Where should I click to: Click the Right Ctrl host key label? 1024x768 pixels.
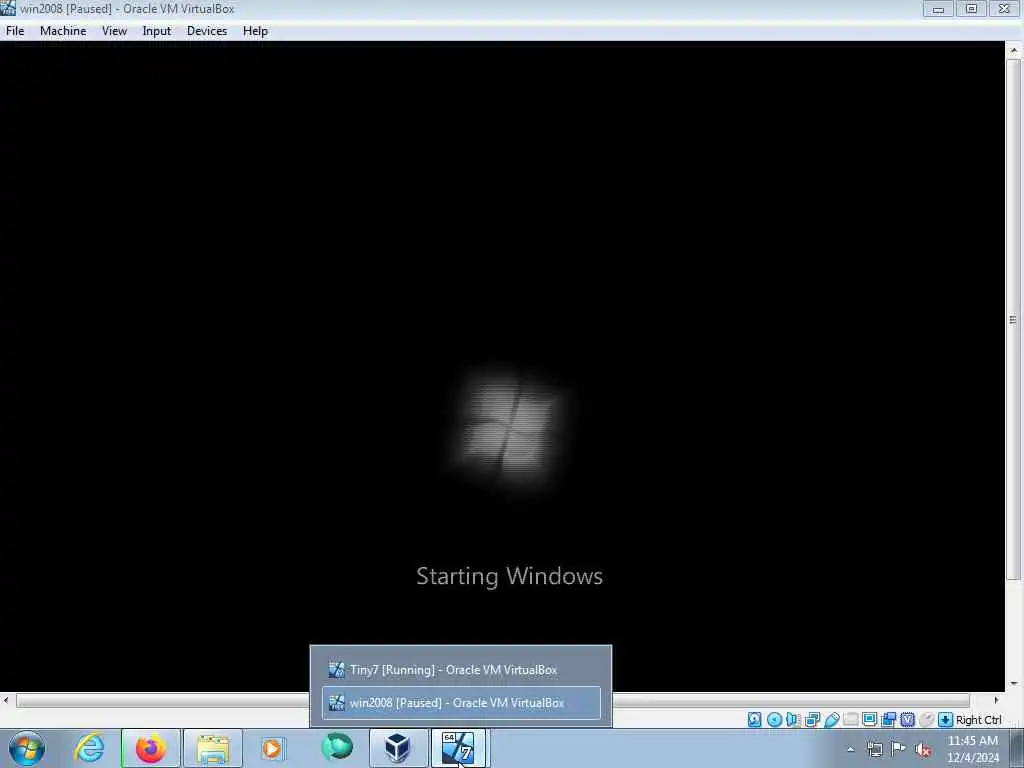[x=978, y=720]
